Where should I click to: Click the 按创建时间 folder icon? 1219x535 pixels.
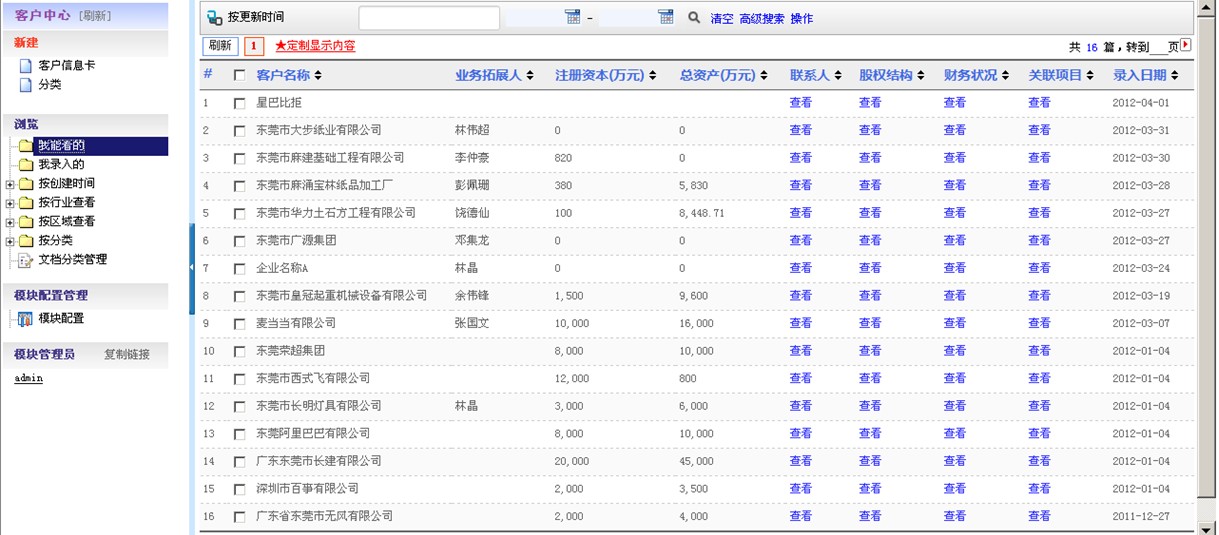(26, 184)
